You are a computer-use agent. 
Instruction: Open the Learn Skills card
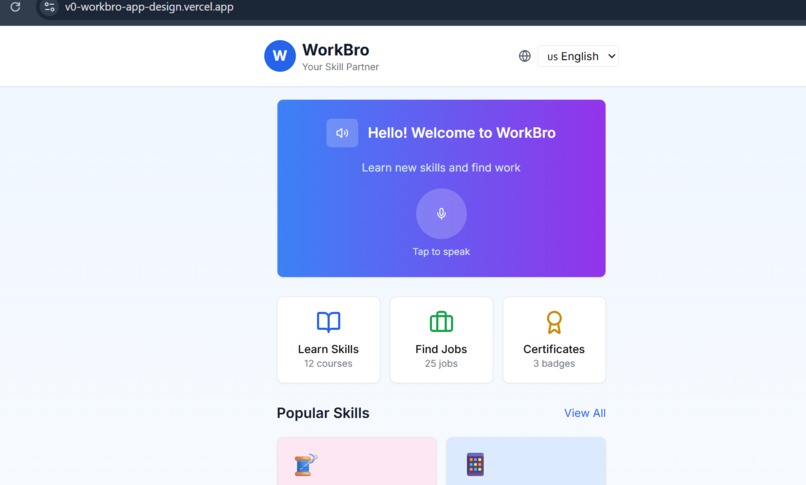coord(328,340)
